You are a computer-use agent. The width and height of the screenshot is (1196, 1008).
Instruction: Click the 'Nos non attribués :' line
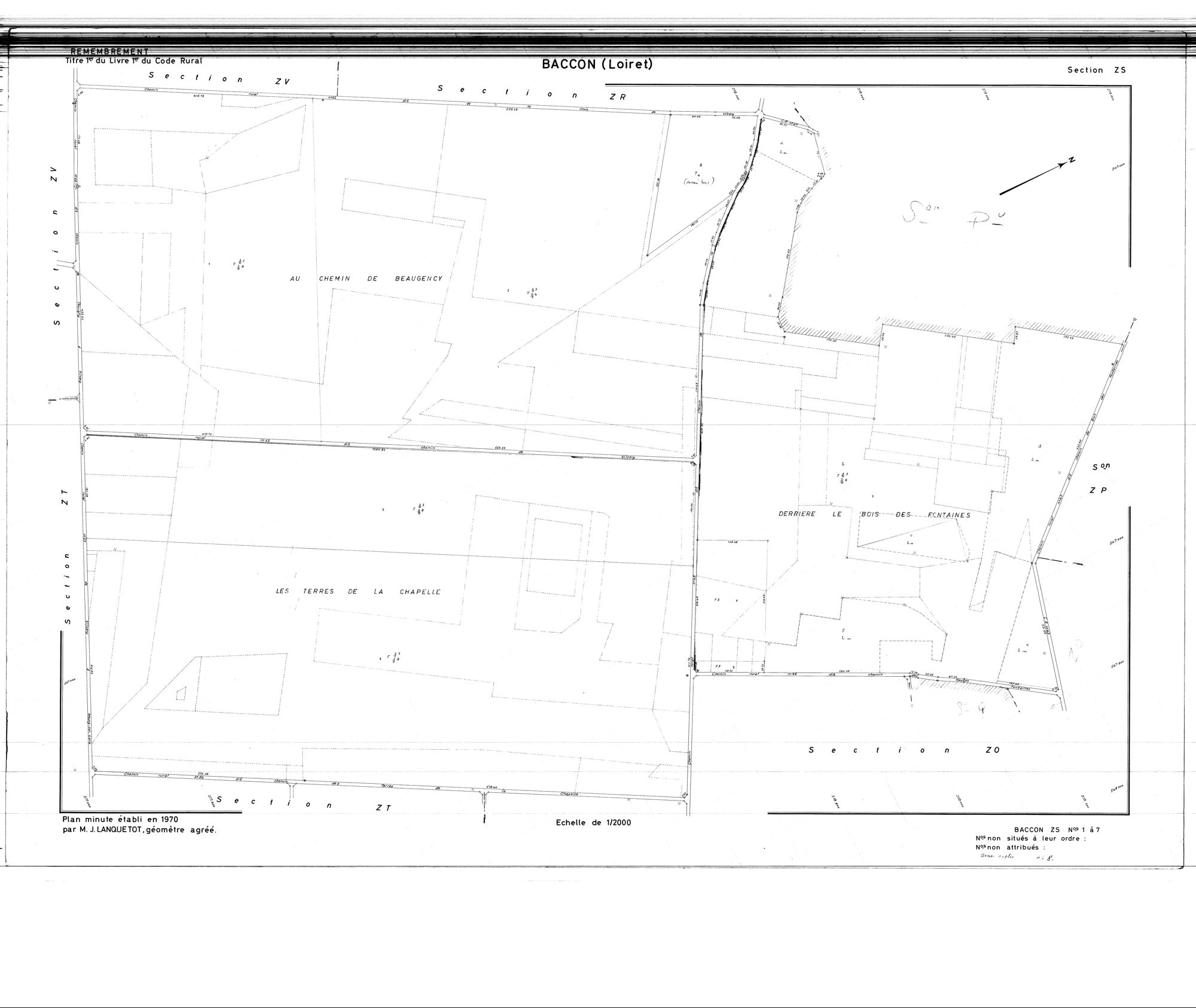(x=1011, y=847)
